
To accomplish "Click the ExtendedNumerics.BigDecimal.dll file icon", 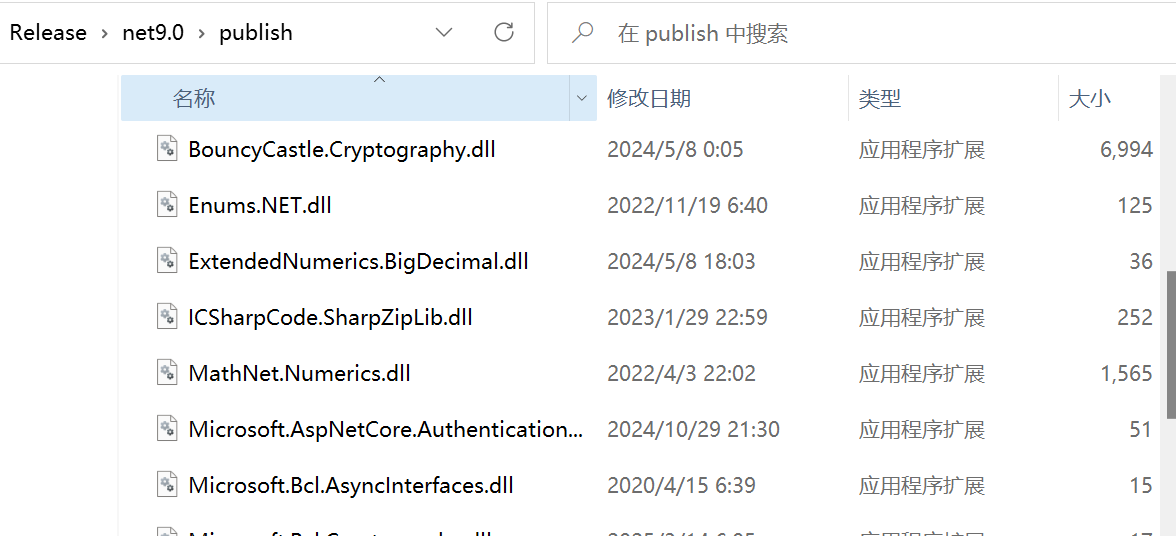I will tap(166, 261).
